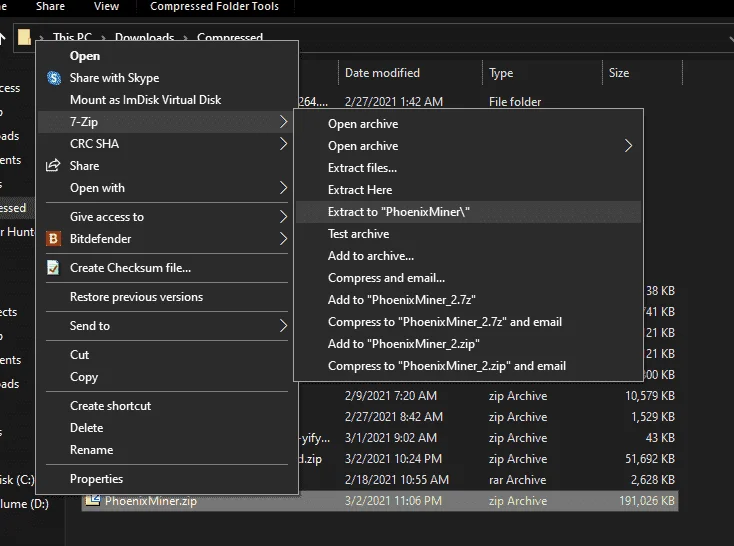Open the View ribbon tab

pos(106,7)
